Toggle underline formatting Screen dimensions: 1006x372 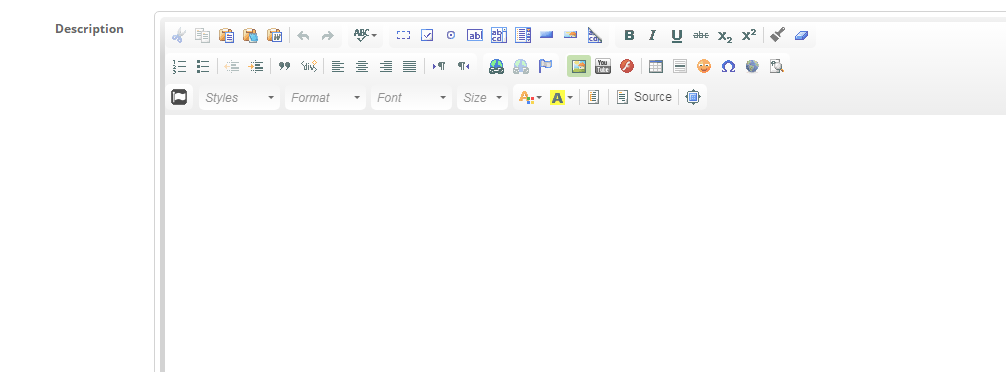[x=677, y=35]
